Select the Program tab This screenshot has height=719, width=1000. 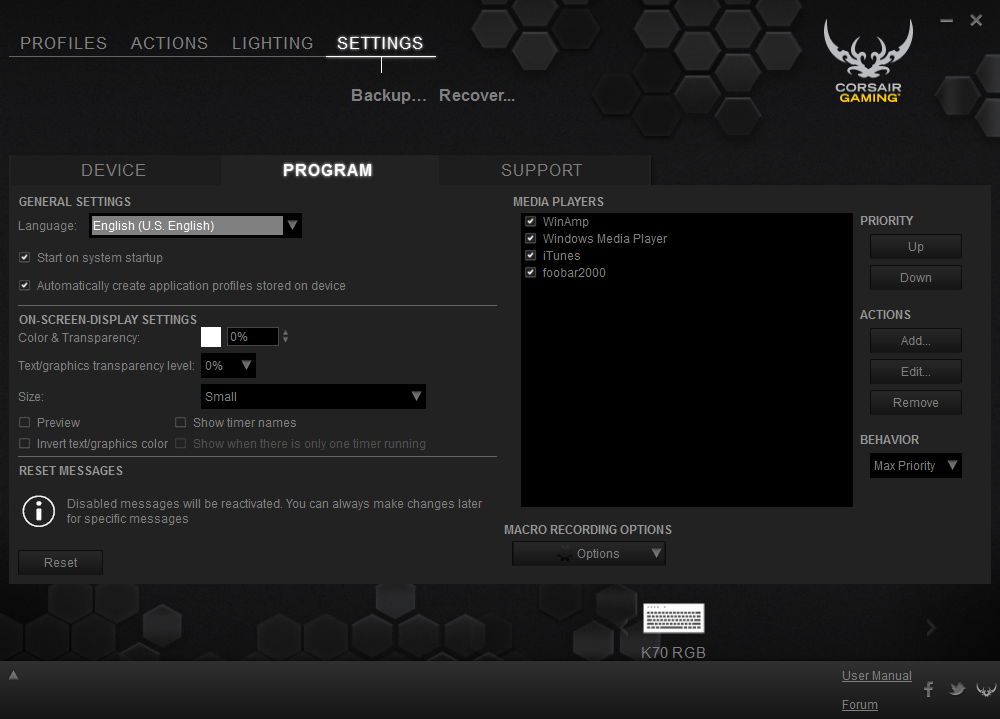pos(328,170)
